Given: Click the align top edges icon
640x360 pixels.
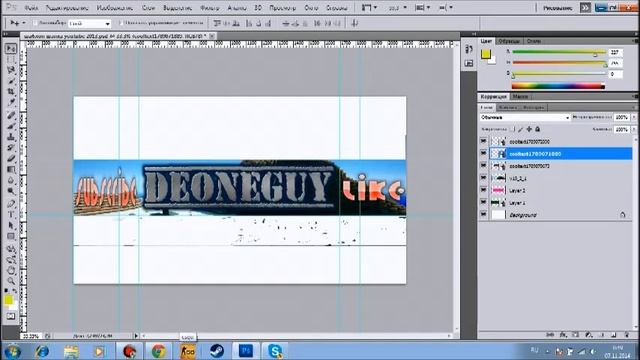Looking at the screenshot, I should 217,24.
